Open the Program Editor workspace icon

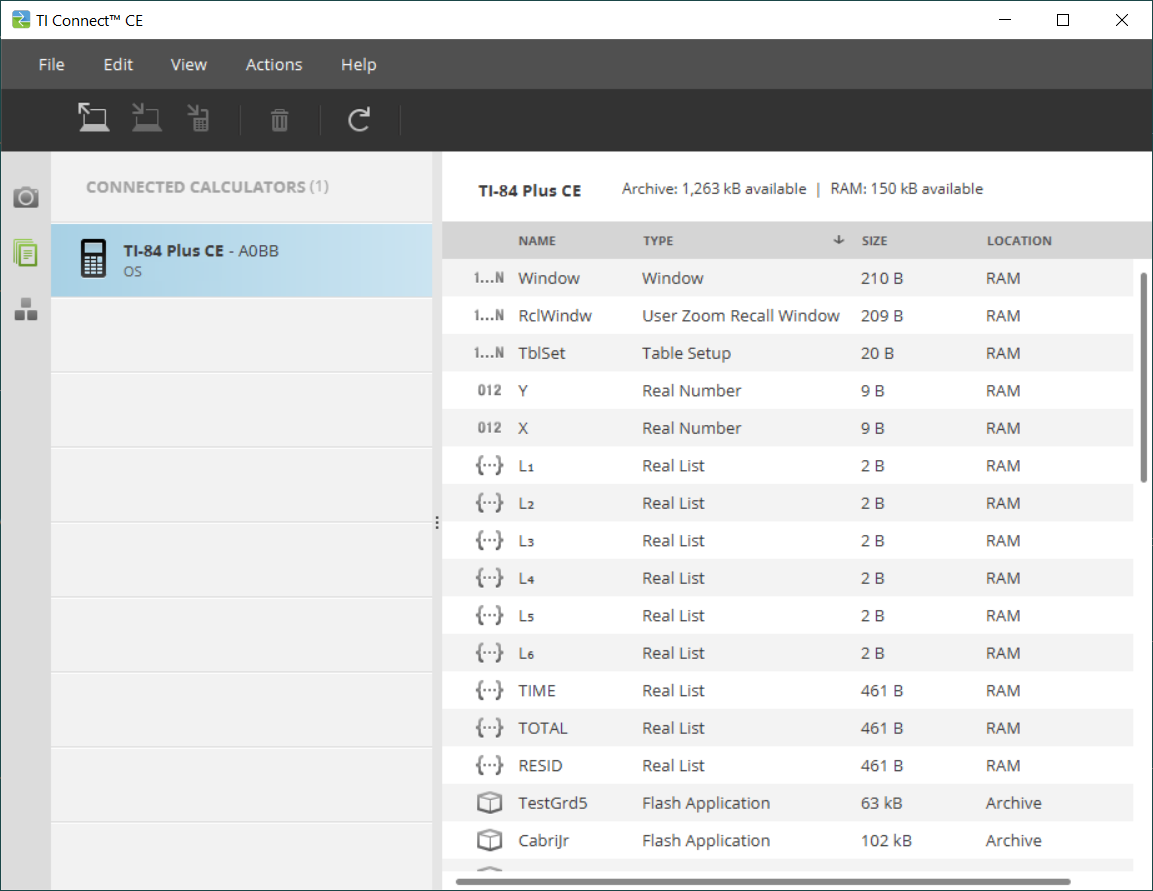tap(26, 310)
